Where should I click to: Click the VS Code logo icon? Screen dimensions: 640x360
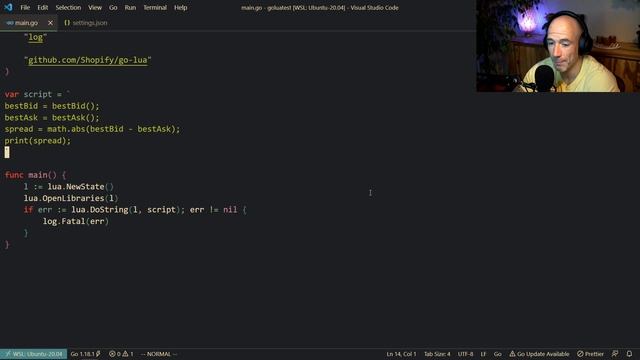pyautogui.click(x=8, y=7)
